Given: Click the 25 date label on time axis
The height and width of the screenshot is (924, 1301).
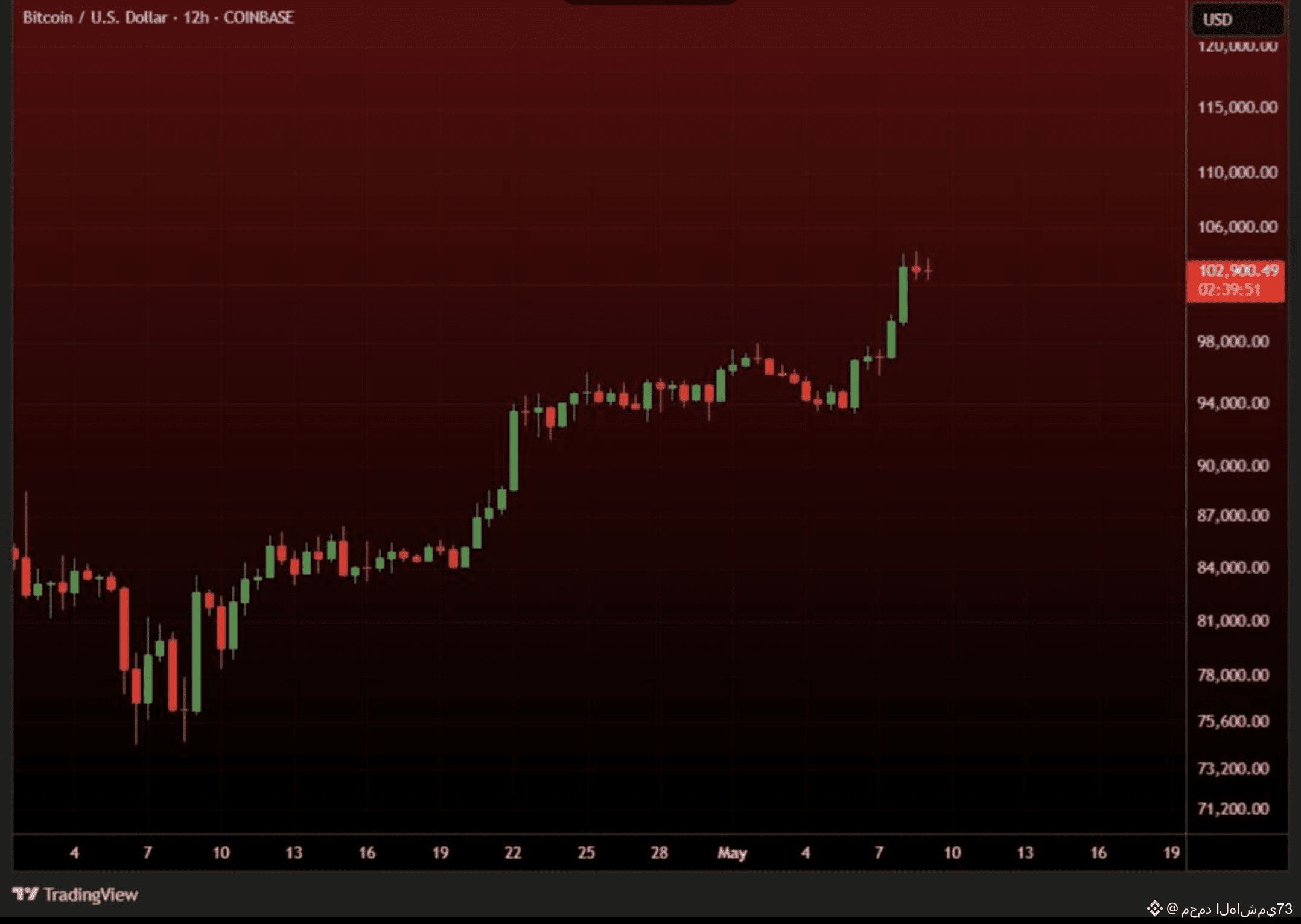Looking at the screenshot, I should pyautogui.click(x=586, y=853).
